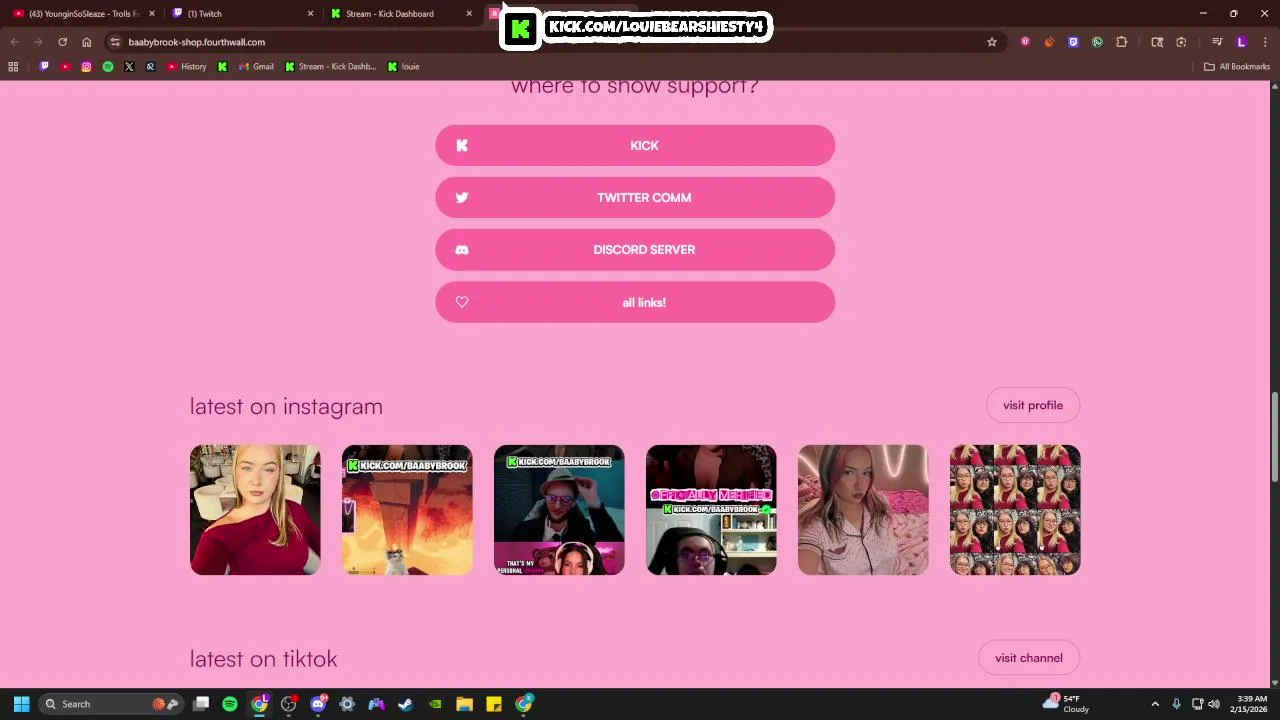Open the Spotify bookmark icon
This screenshot has height=720, width=1280.
(x=108, y=67)
